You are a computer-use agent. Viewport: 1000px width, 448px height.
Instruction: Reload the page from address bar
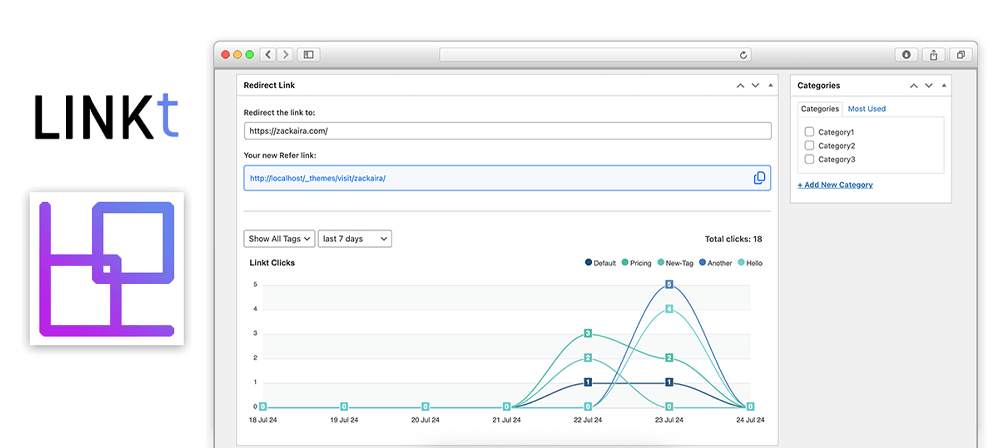tap(743, 55)
